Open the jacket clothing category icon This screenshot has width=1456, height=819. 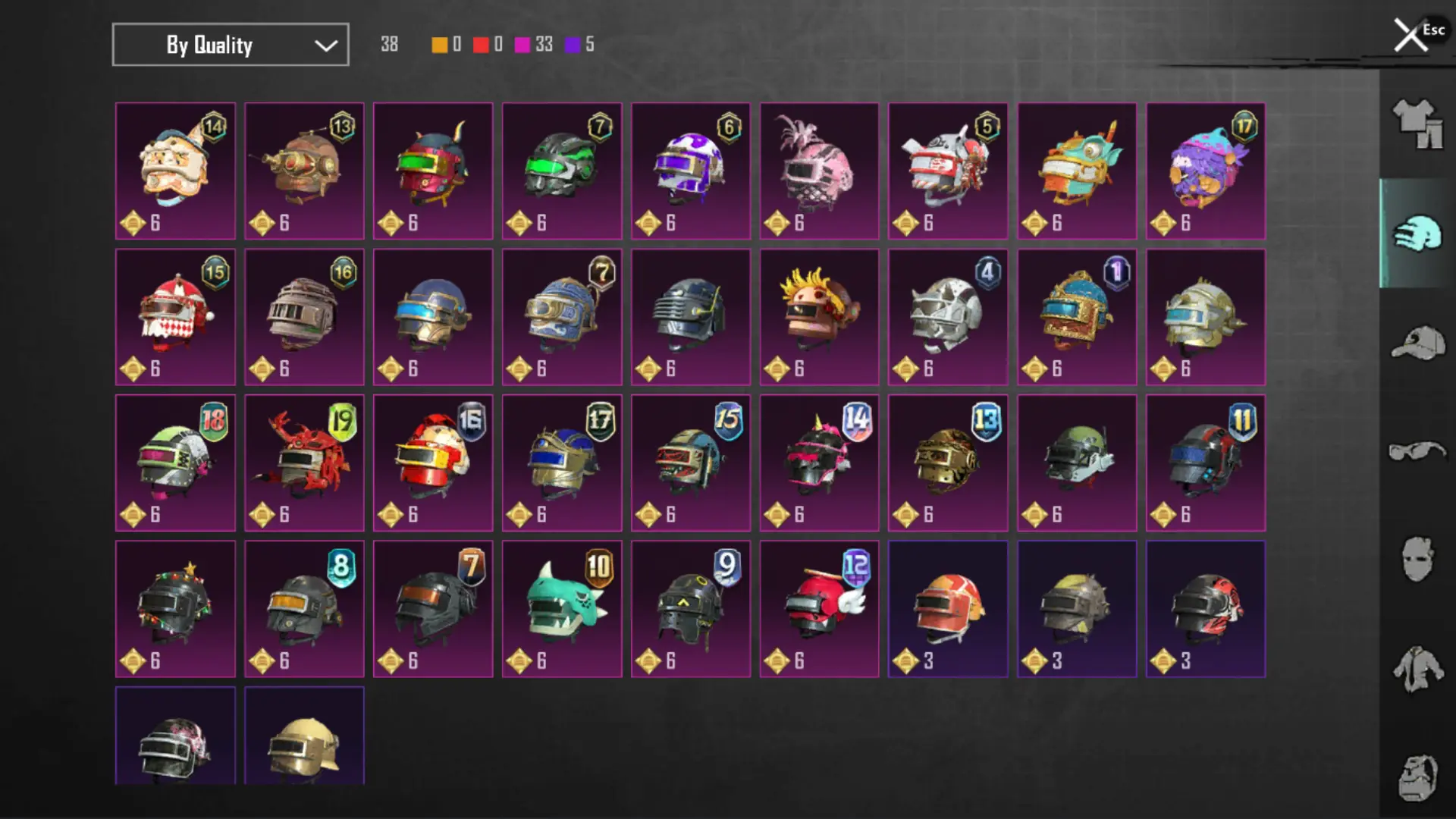(1417, 669)
